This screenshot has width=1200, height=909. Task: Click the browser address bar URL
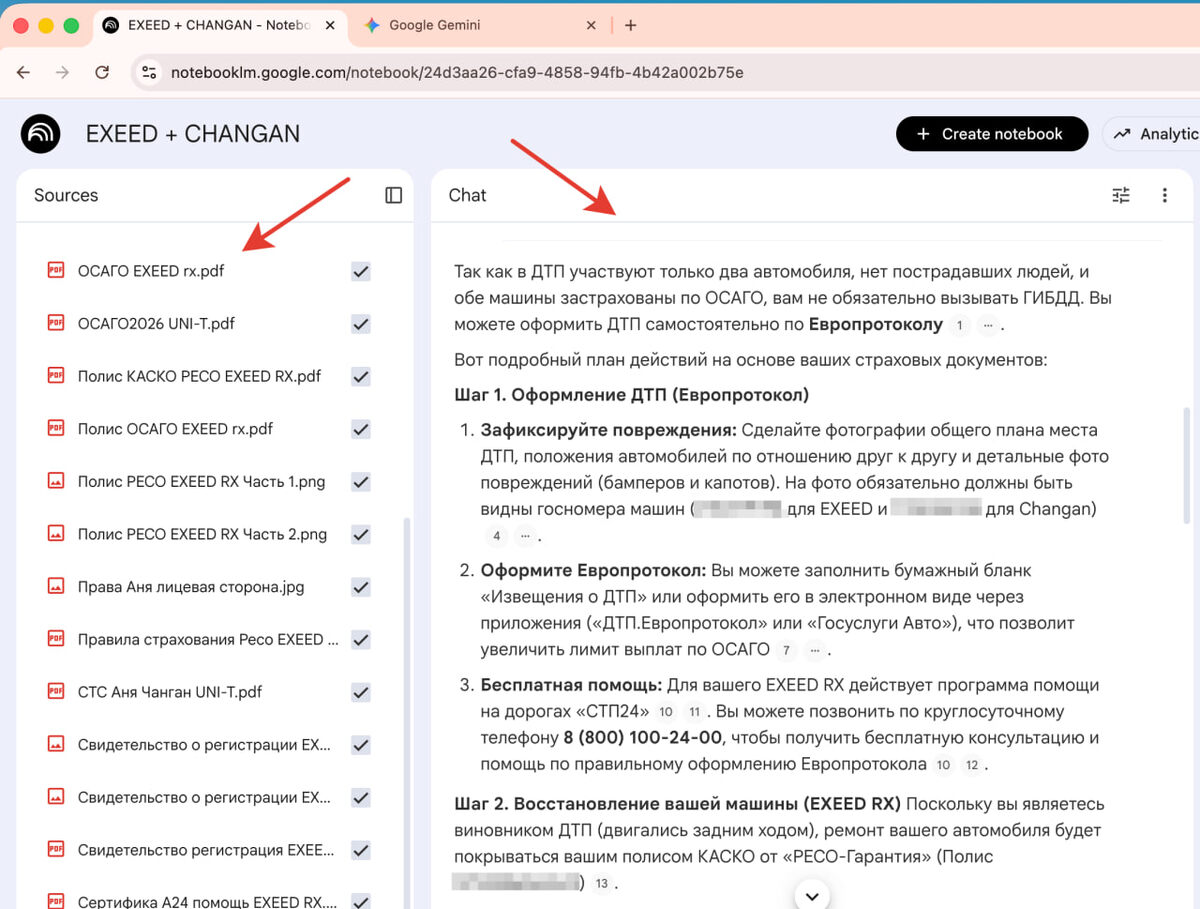(457, 72)
